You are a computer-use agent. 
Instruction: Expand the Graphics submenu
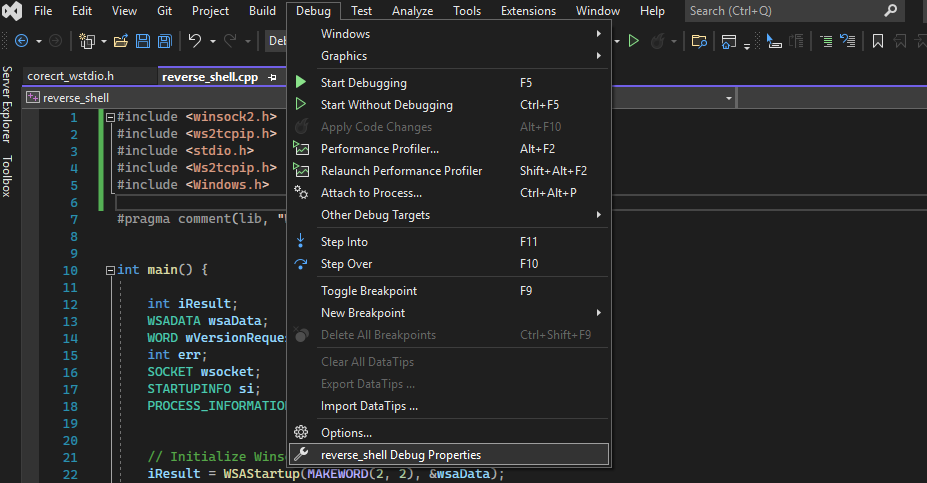449,56
